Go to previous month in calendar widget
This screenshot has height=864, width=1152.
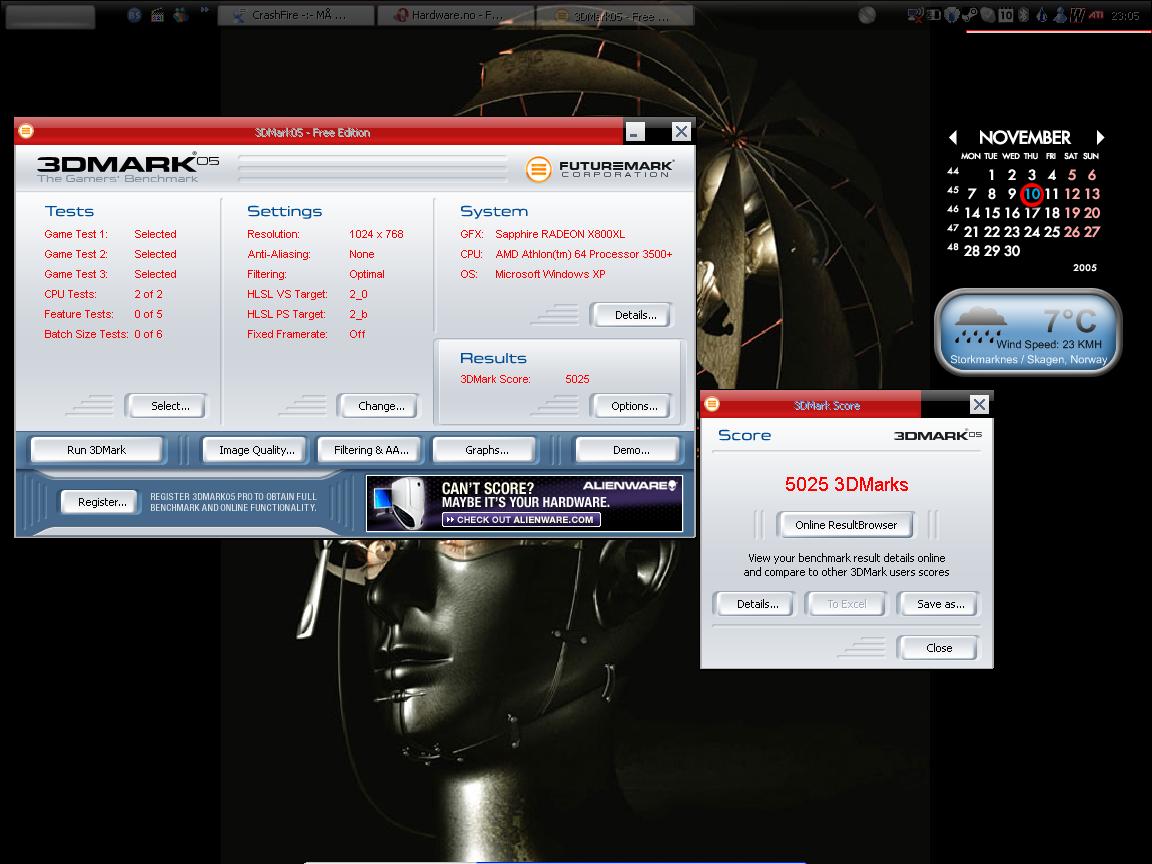953,137
